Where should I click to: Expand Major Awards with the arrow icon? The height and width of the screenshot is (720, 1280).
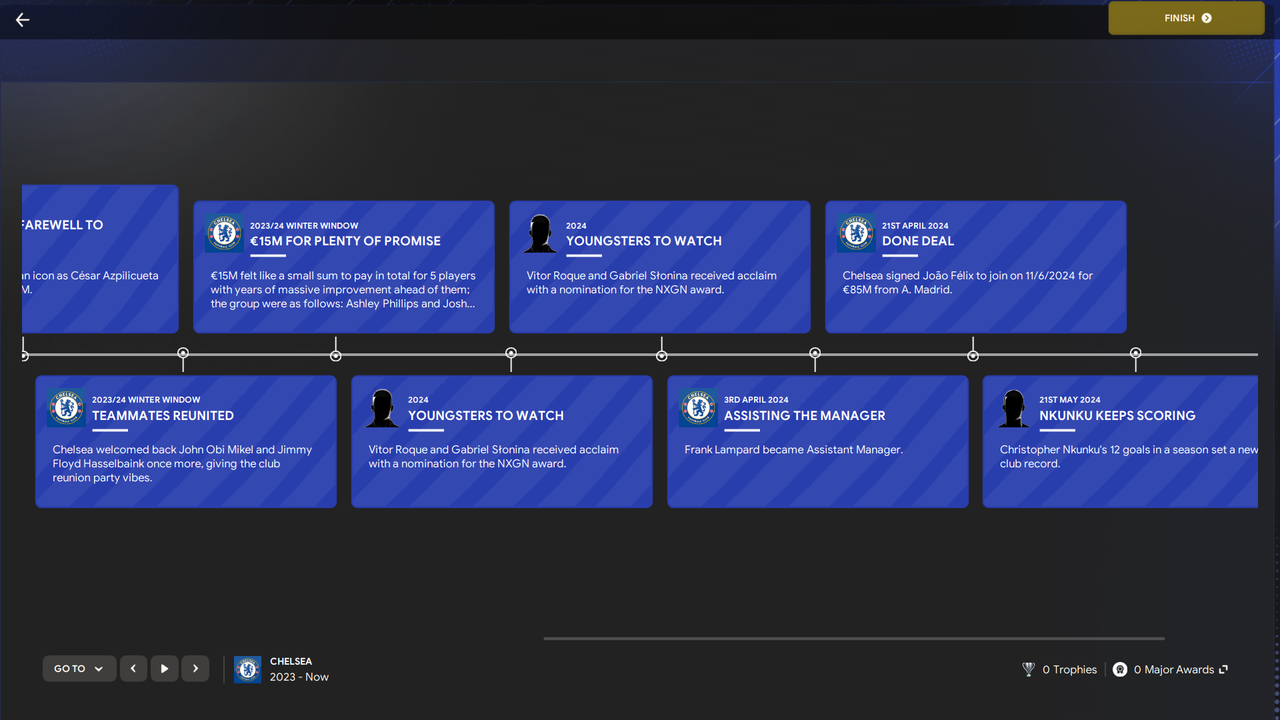coord(1223,670)
